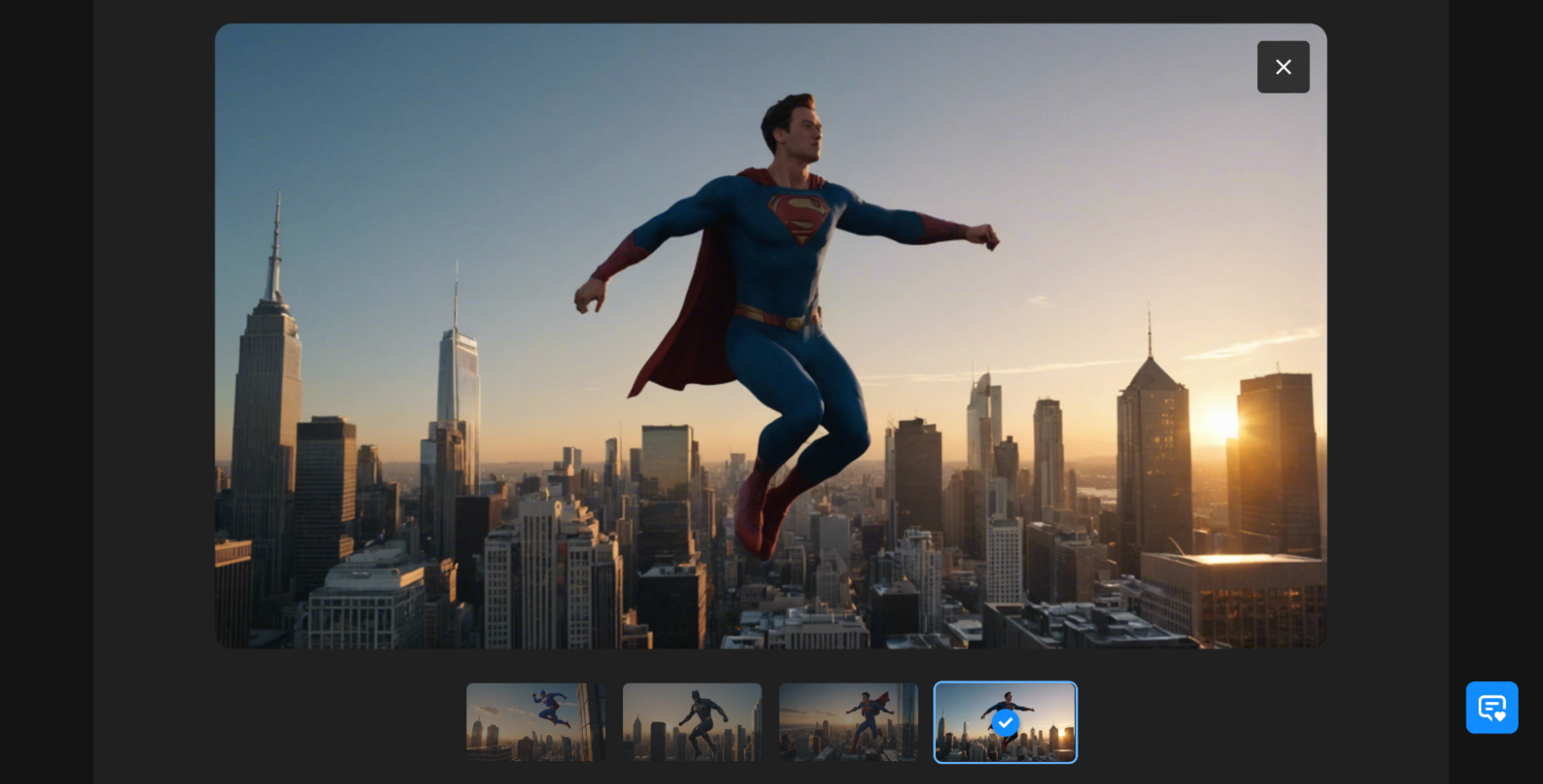Select second thumbnail with dark-suited hero
Screen dimensions: 1543x784
(692, 722)
